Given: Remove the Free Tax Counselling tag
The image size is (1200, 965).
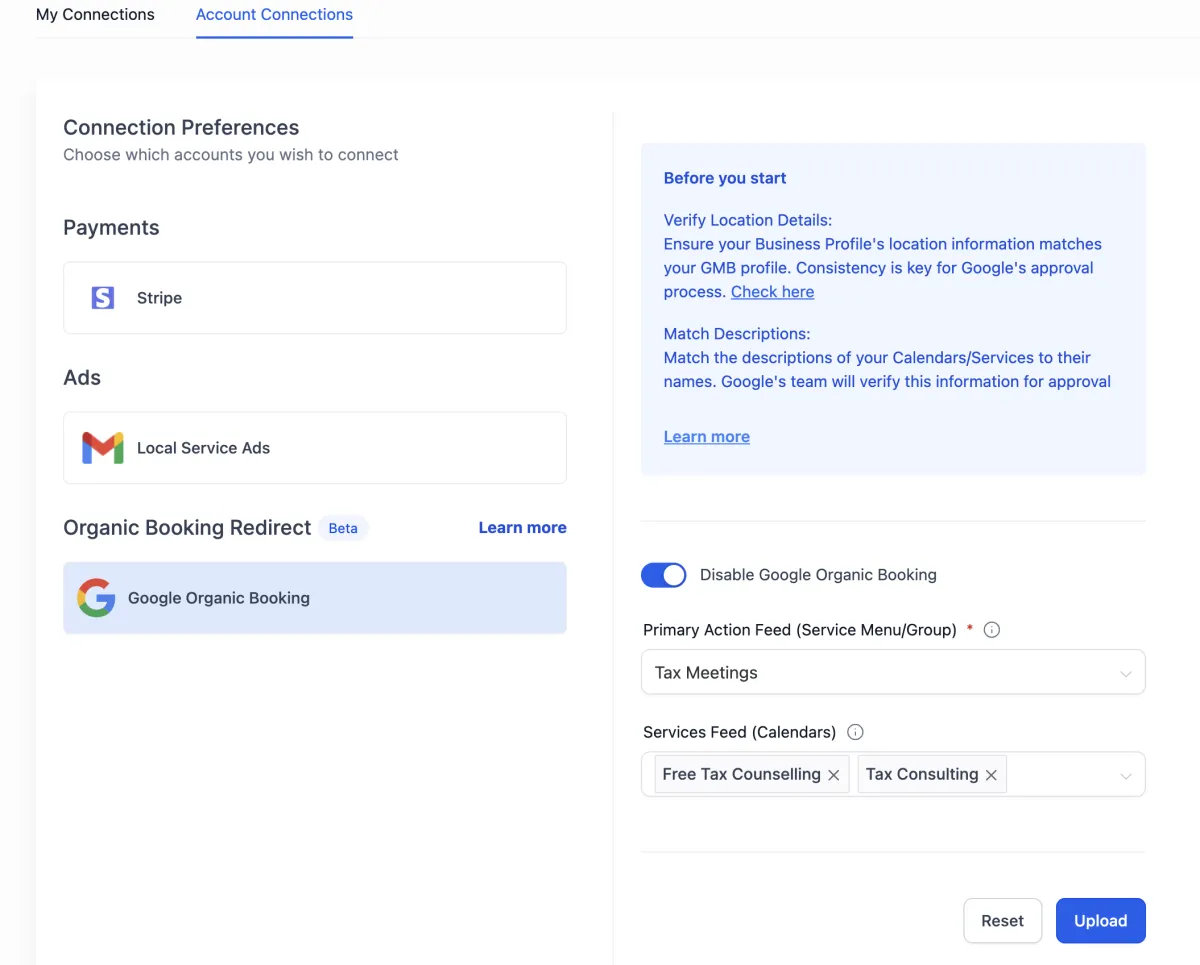Looking at the screenshot, I should click(x=834, y=775).
